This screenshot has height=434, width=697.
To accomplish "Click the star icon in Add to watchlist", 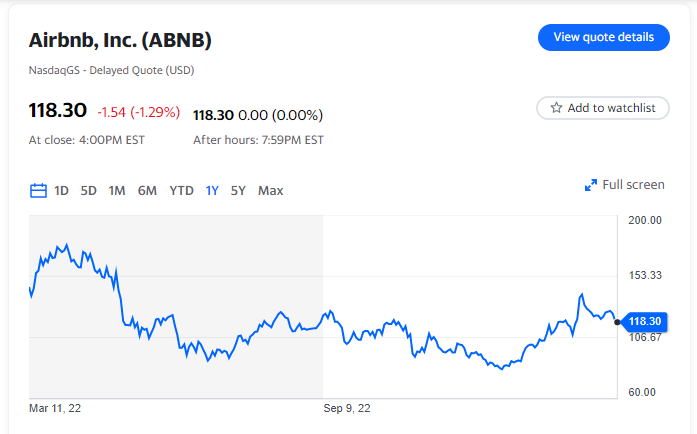I will tap(555, 108).
